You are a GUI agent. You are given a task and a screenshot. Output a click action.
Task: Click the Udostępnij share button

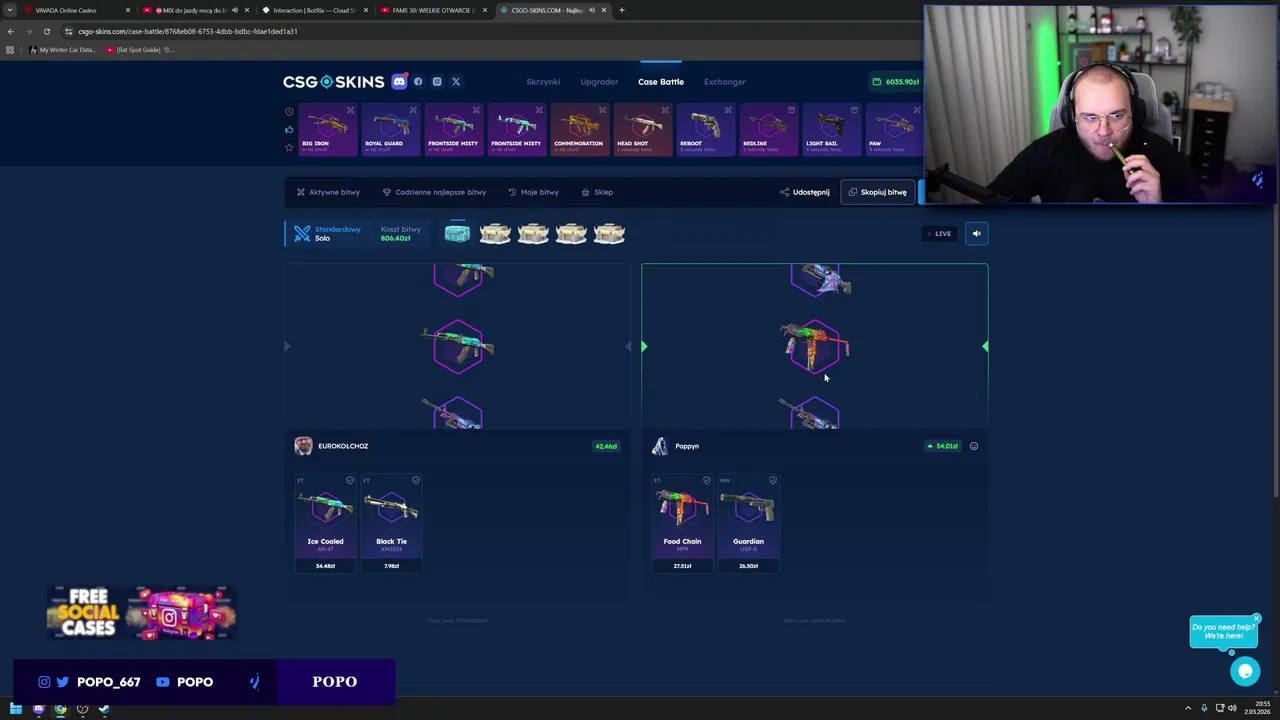[805, 192]
